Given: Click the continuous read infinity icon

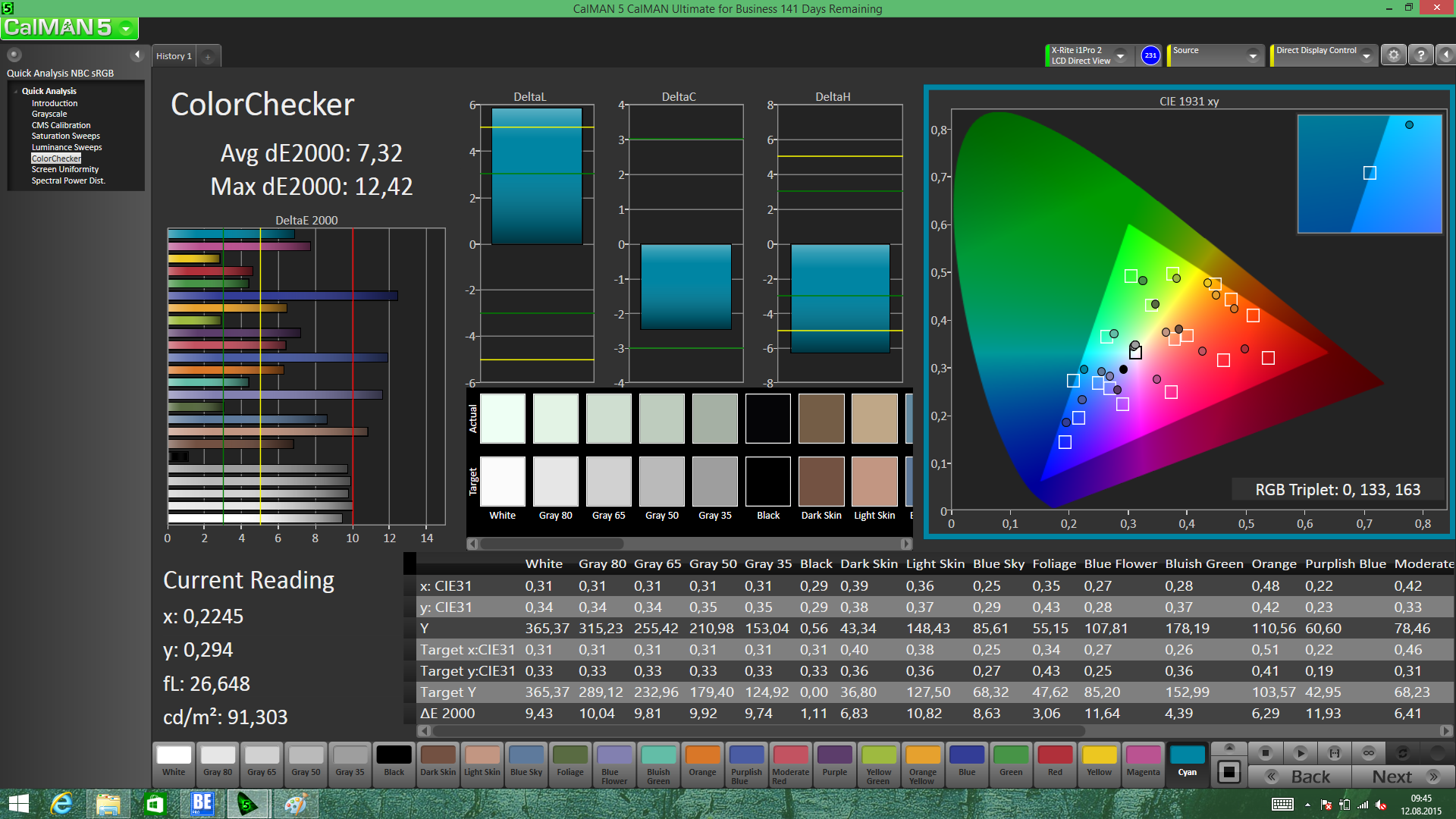Looking at the screenshot, I should point(1368,753).
